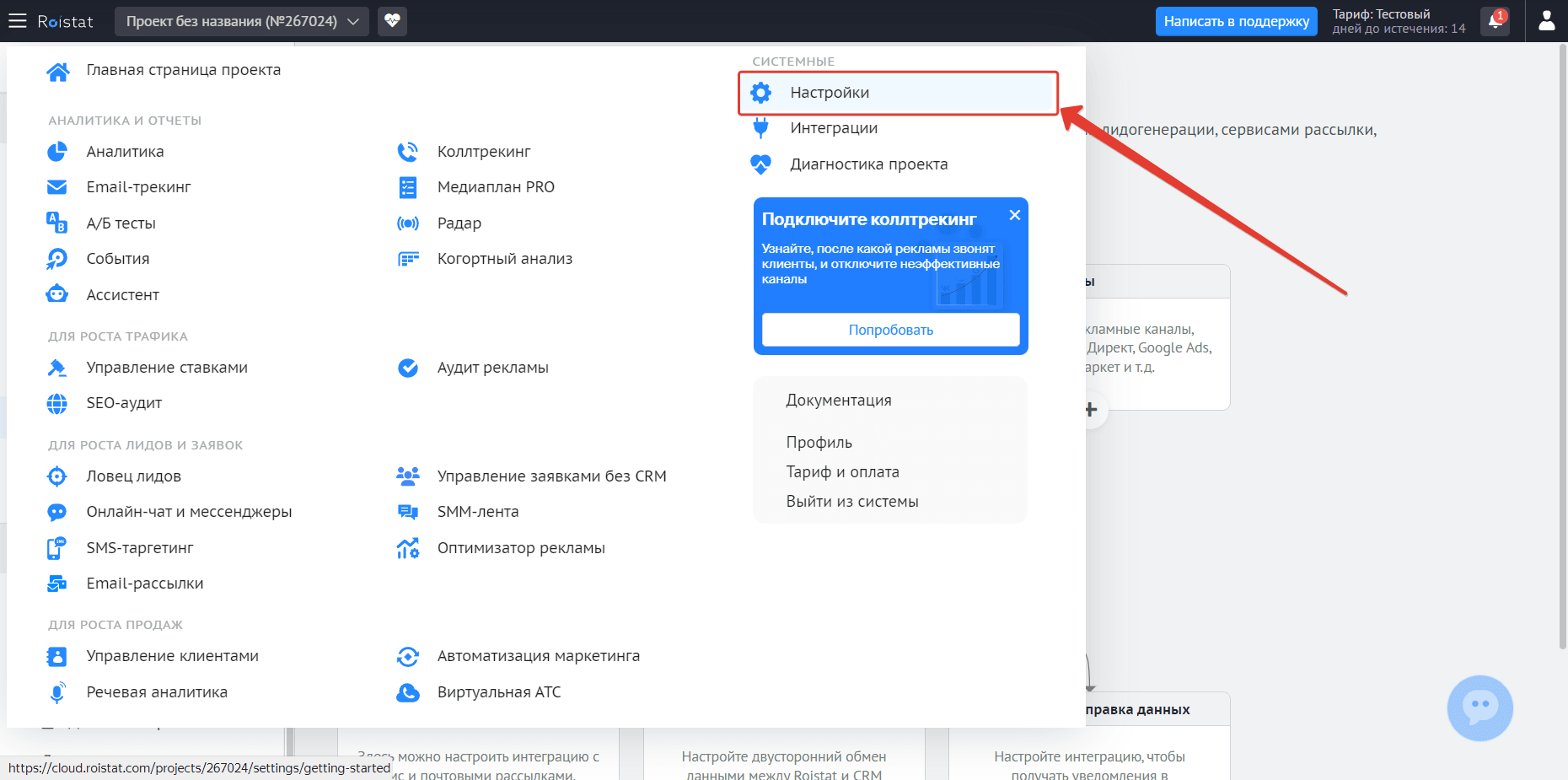Open the Коллтрекинг section
This screenshot has width=1568, height=780.
pyautogui.click(x=484, y=152)
